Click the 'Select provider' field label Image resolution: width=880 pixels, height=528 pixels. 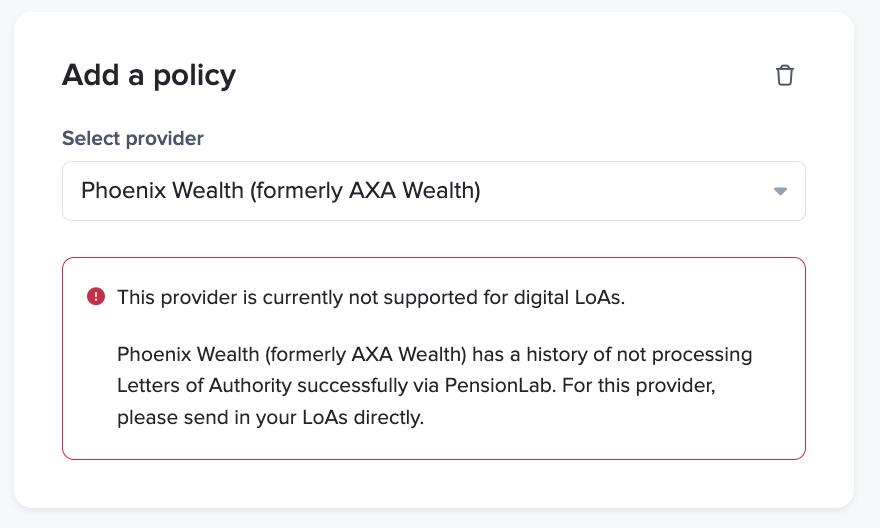[133, 139]
